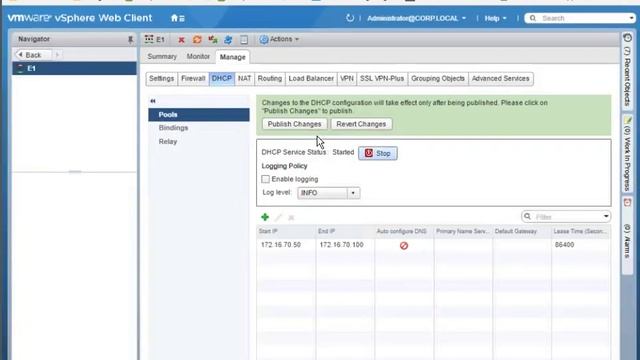Open the Settings sub-tab

161,78
